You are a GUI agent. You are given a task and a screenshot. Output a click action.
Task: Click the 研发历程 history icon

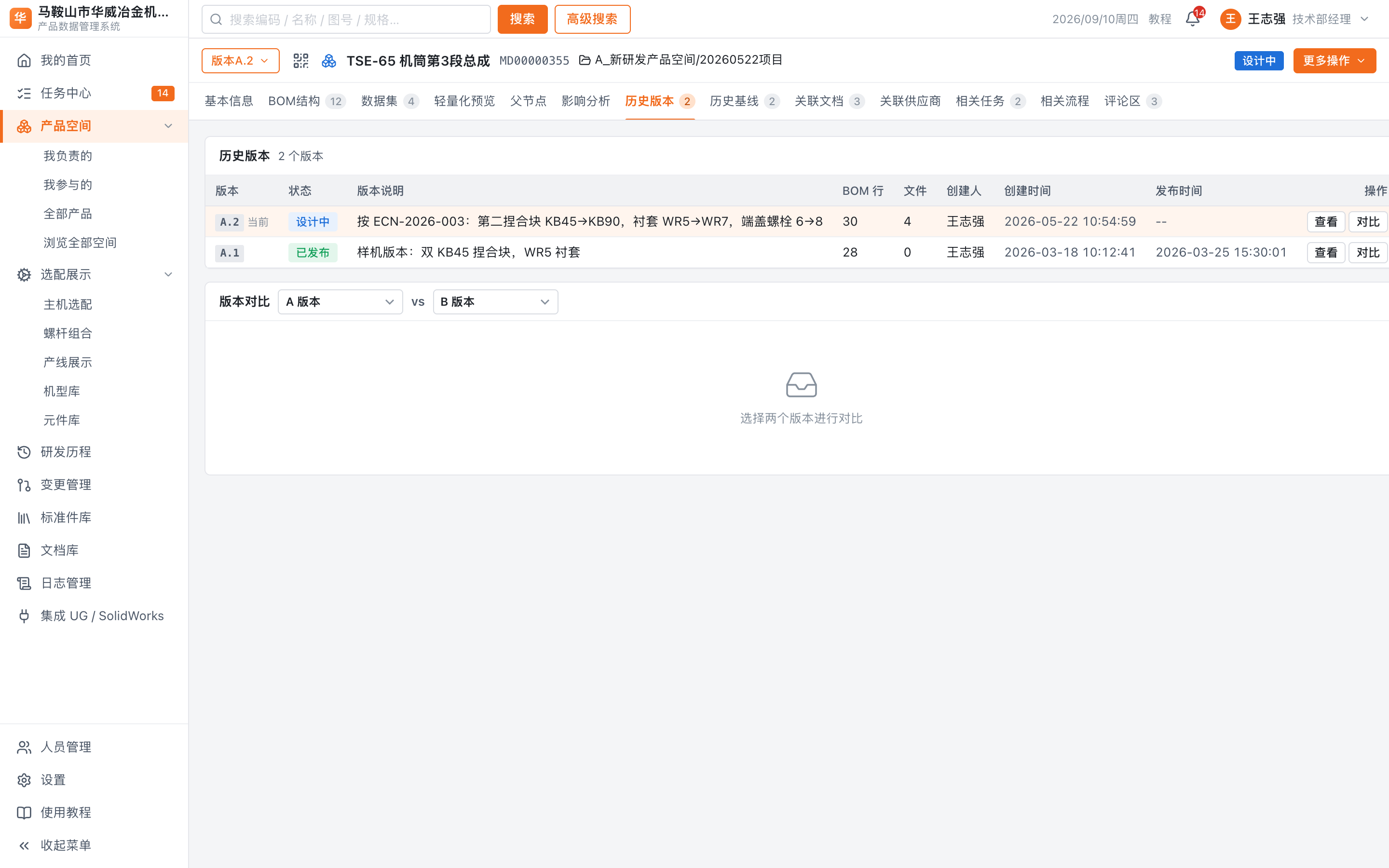tap(24, 452)
